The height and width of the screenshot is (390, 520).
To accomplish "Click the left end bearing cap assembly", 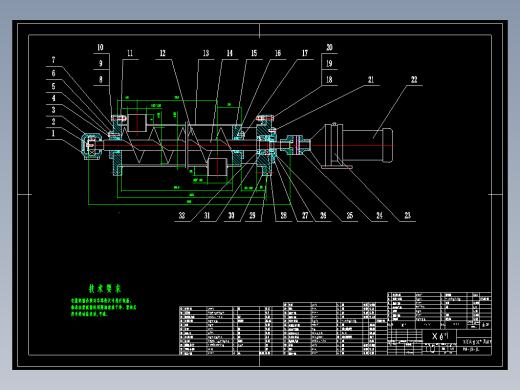I will [92, 146].
